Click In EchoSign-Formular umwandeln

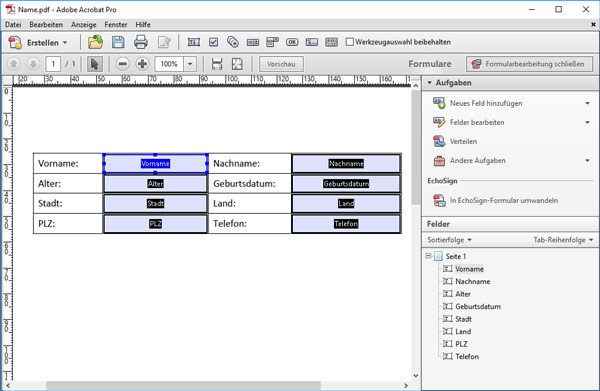[504, 200]
